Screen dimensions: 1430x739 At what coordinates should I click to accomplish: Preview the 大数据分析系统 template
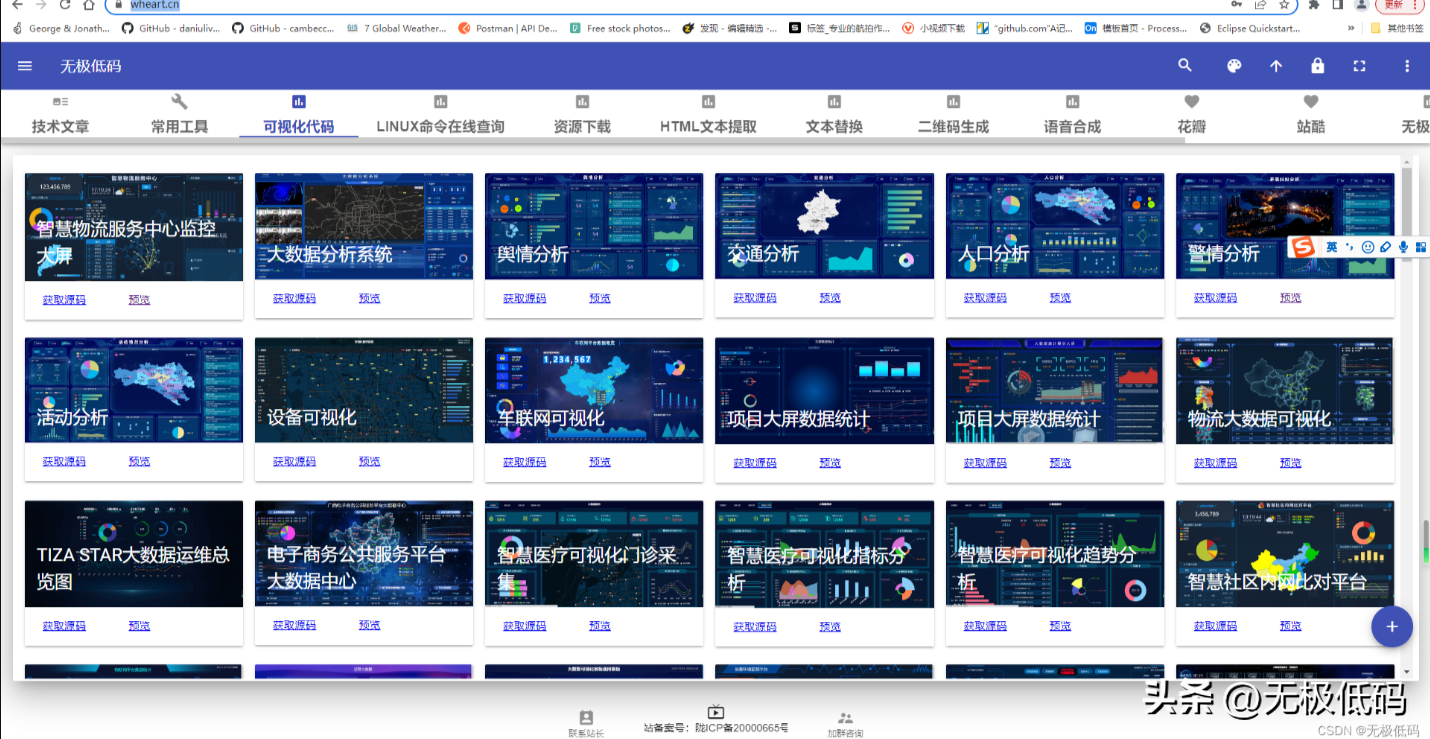click(x=369, y=298)
